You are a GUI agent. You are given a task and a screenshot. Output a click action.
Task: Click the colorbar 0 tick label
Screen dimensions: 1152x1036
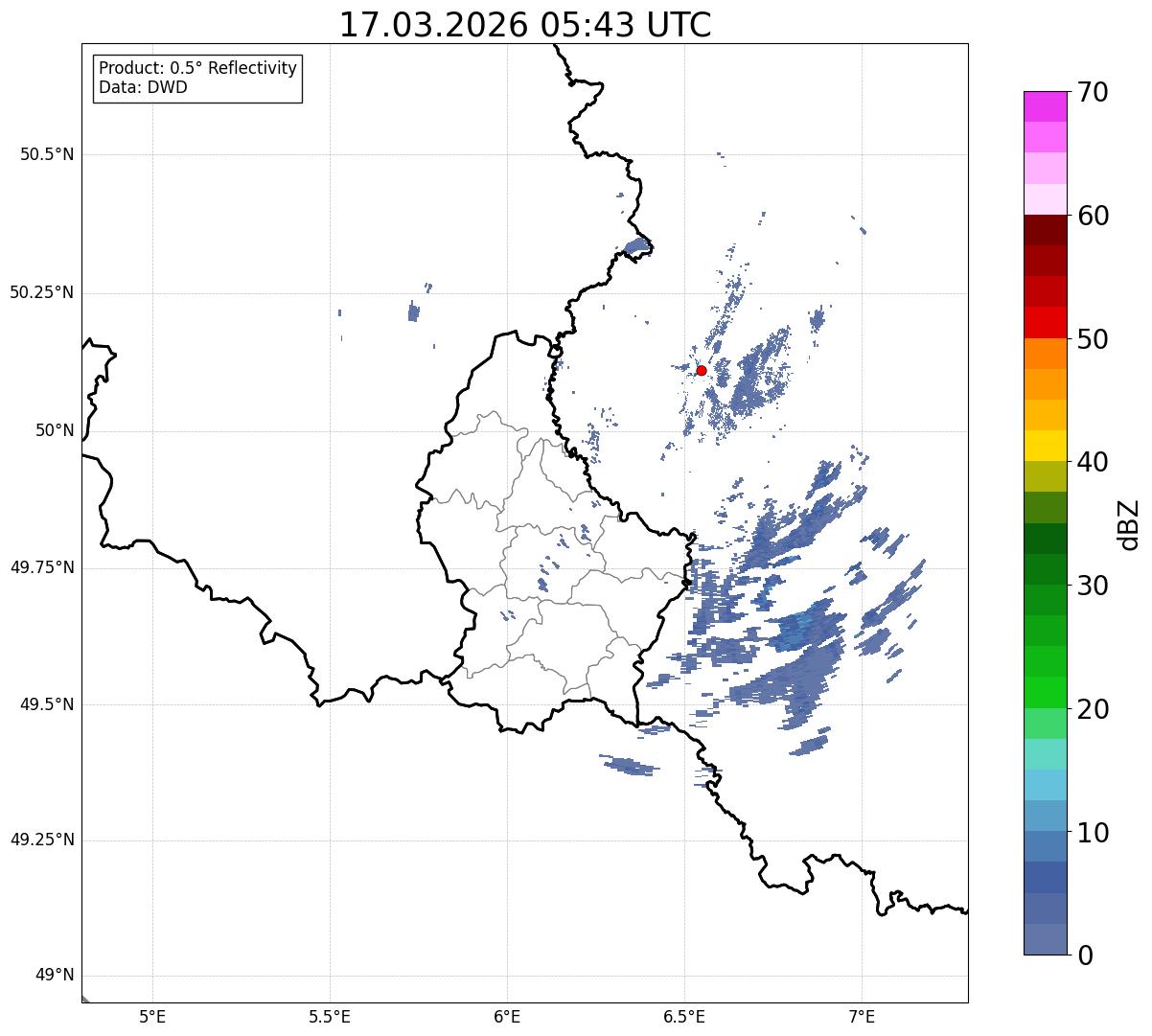1085,955
